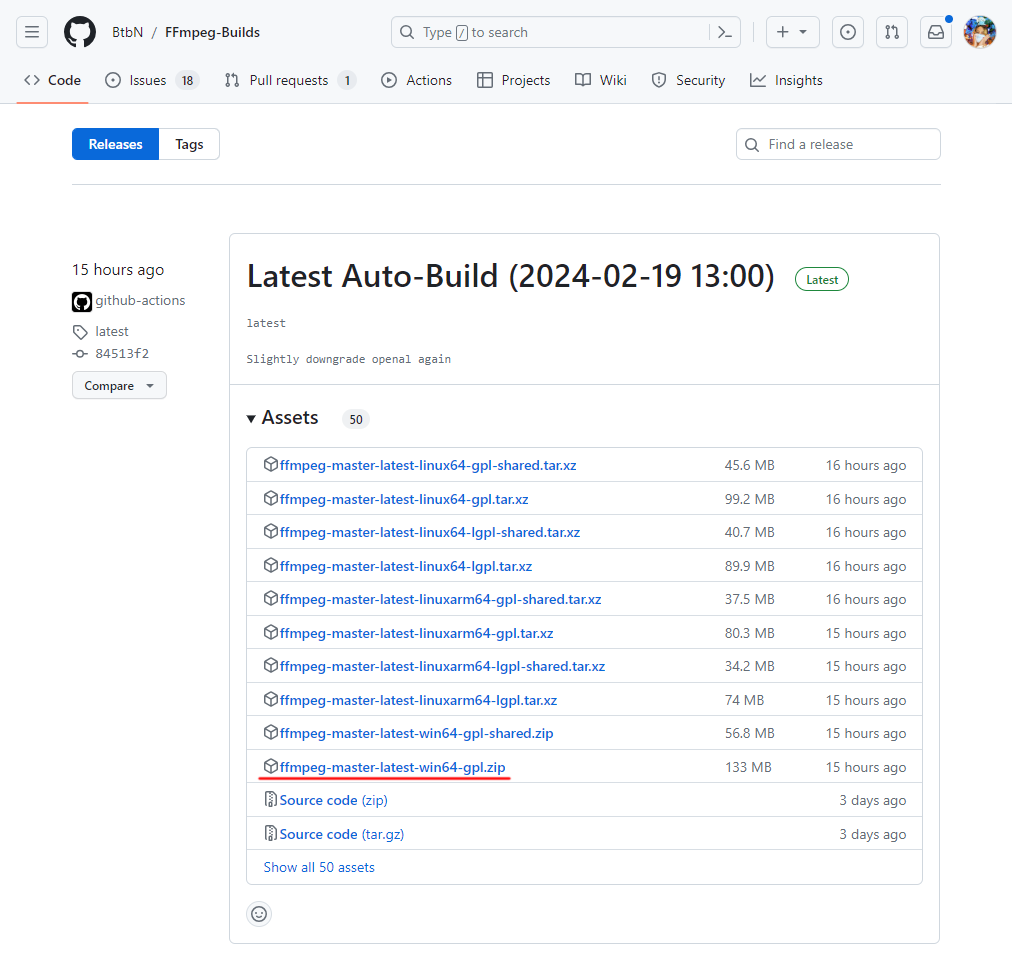Open the Projects tab
1012x960 pixels.
point(513,80)
